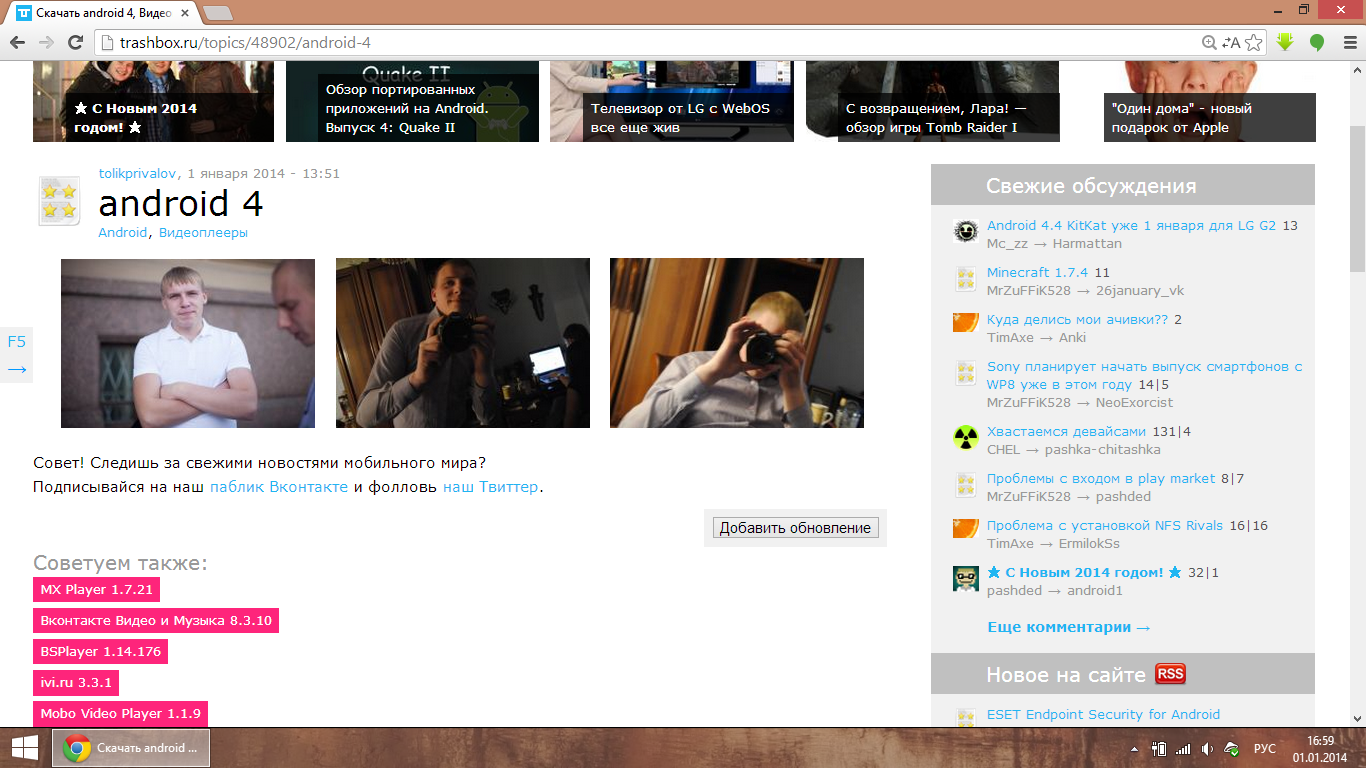Follow the паблик Вконтакте link
The height and width of the screenshot is (768, 1366).
point(279,487)
